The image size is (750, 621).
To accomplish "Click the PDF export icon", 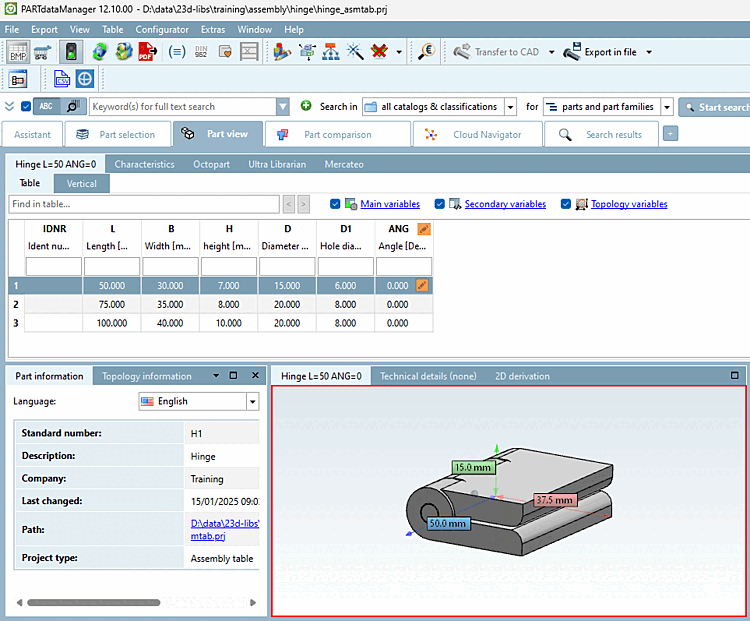I will click(x=146, y=52).
